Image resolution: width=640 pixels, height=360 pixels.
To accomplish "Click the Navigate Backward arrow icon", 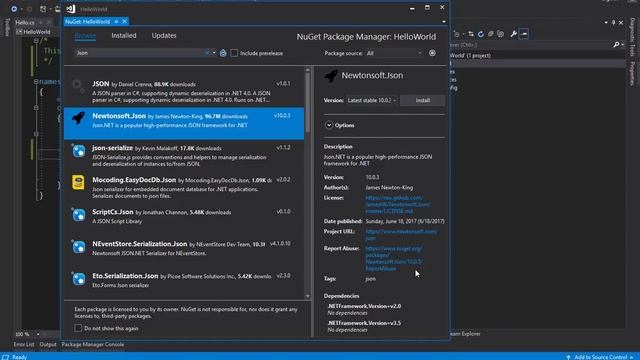I will [x=14, y=9].
